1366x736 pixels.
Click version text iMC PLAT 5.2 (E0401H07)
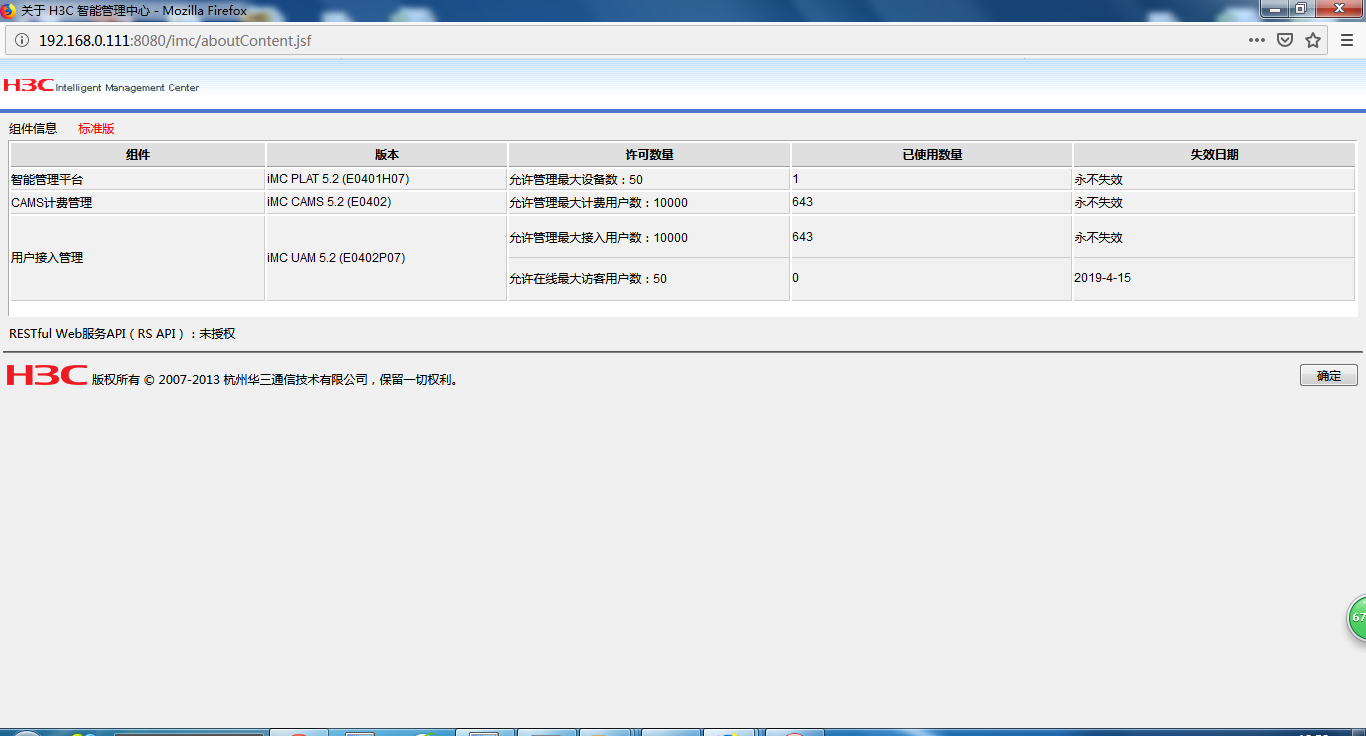tap(338, 180)
